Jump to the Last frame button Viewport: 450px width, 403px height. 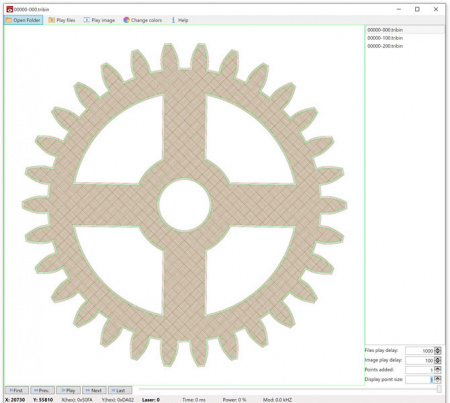[x=120, y=390]
